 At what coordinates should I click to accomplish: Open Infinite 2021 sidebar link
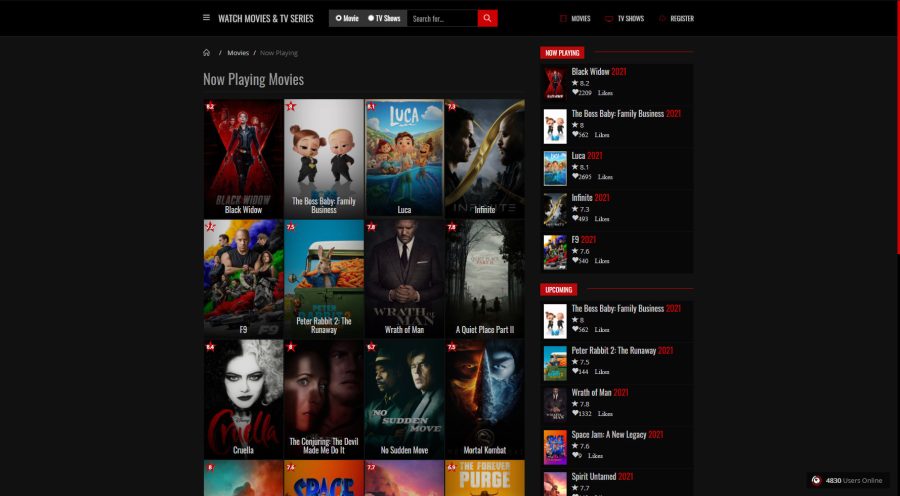(x=591, y=197)
